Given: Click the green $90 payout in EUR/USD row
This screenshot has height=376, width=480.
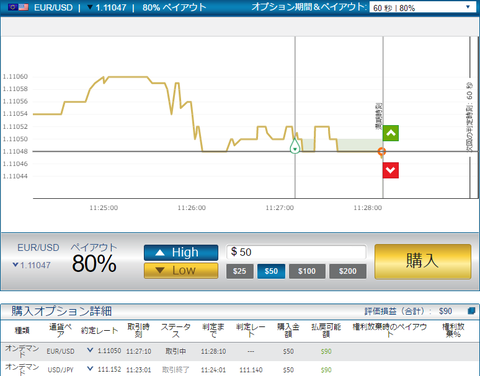Looking at the screenshot, I should [326, 351].
